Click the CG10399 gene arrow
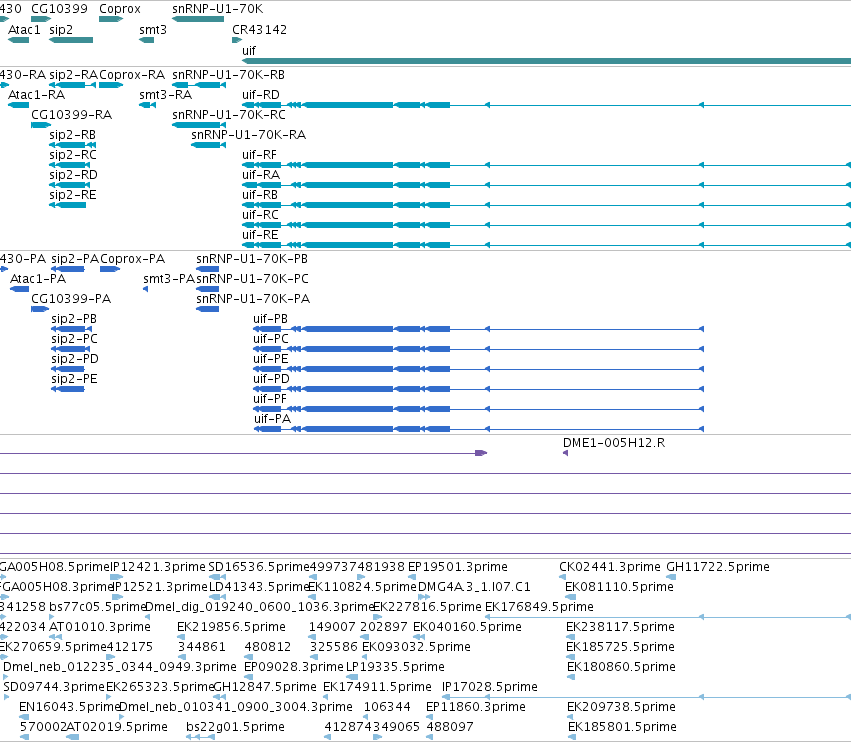Screen dimensions: 851x742 41,19
